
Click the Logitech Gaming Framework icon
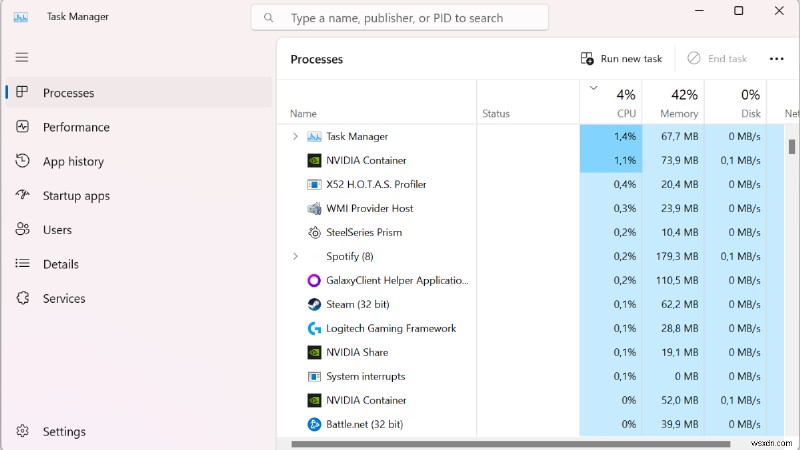314,329
